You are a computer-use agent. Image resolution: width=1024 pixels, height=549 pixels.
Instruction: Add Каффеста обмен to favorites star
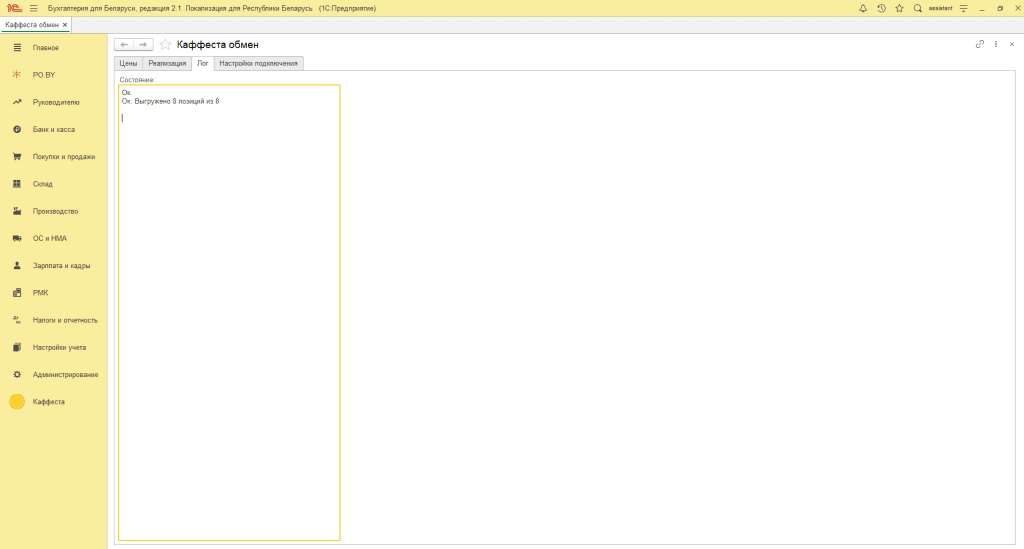[165, 44]
